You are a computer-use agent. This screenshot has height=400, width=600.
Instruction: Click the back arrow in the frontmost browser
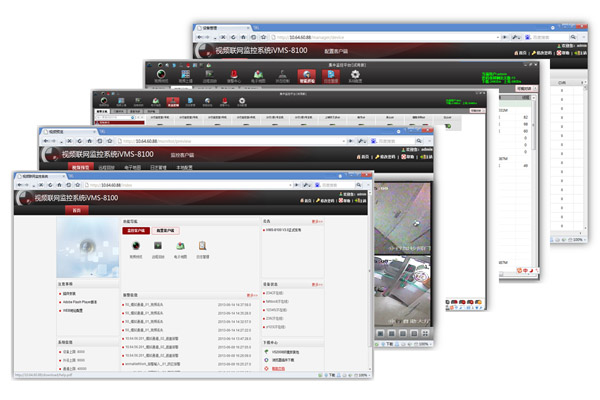coord(20,185)
